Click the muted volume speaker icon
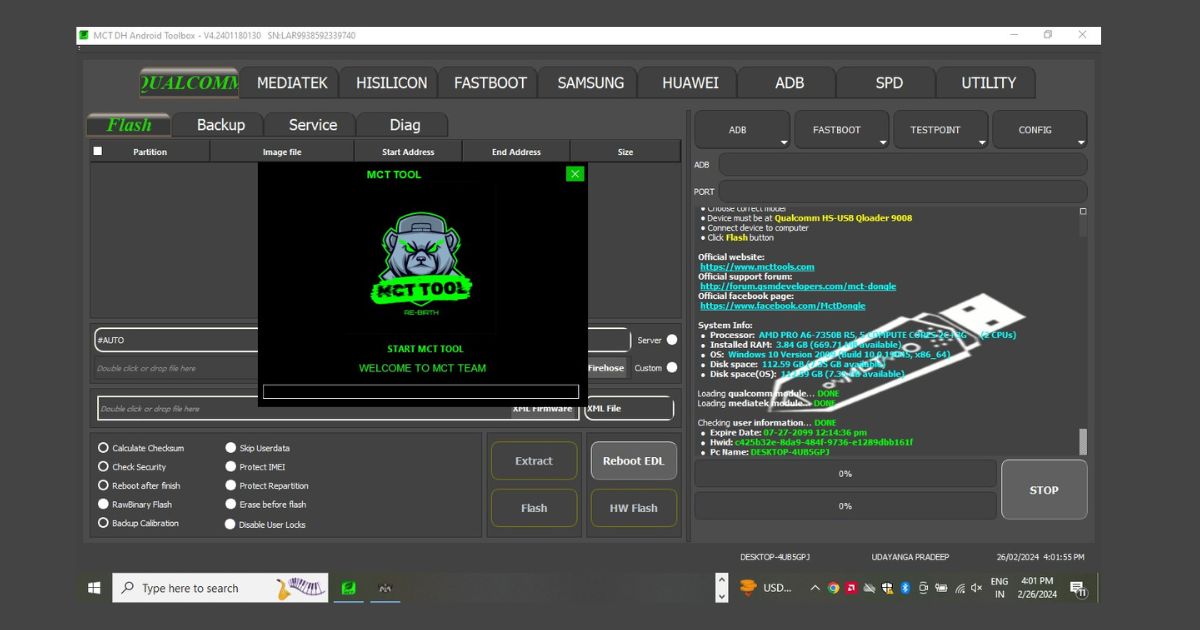1200x630 pixels. 976,588
